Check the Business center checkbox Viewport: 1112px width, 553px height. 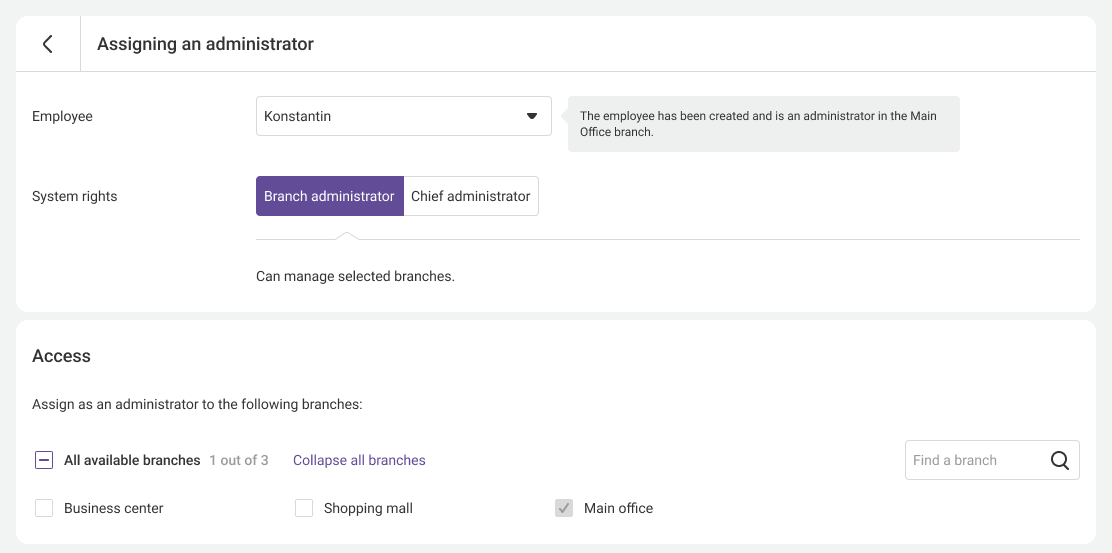pos(44,508)
